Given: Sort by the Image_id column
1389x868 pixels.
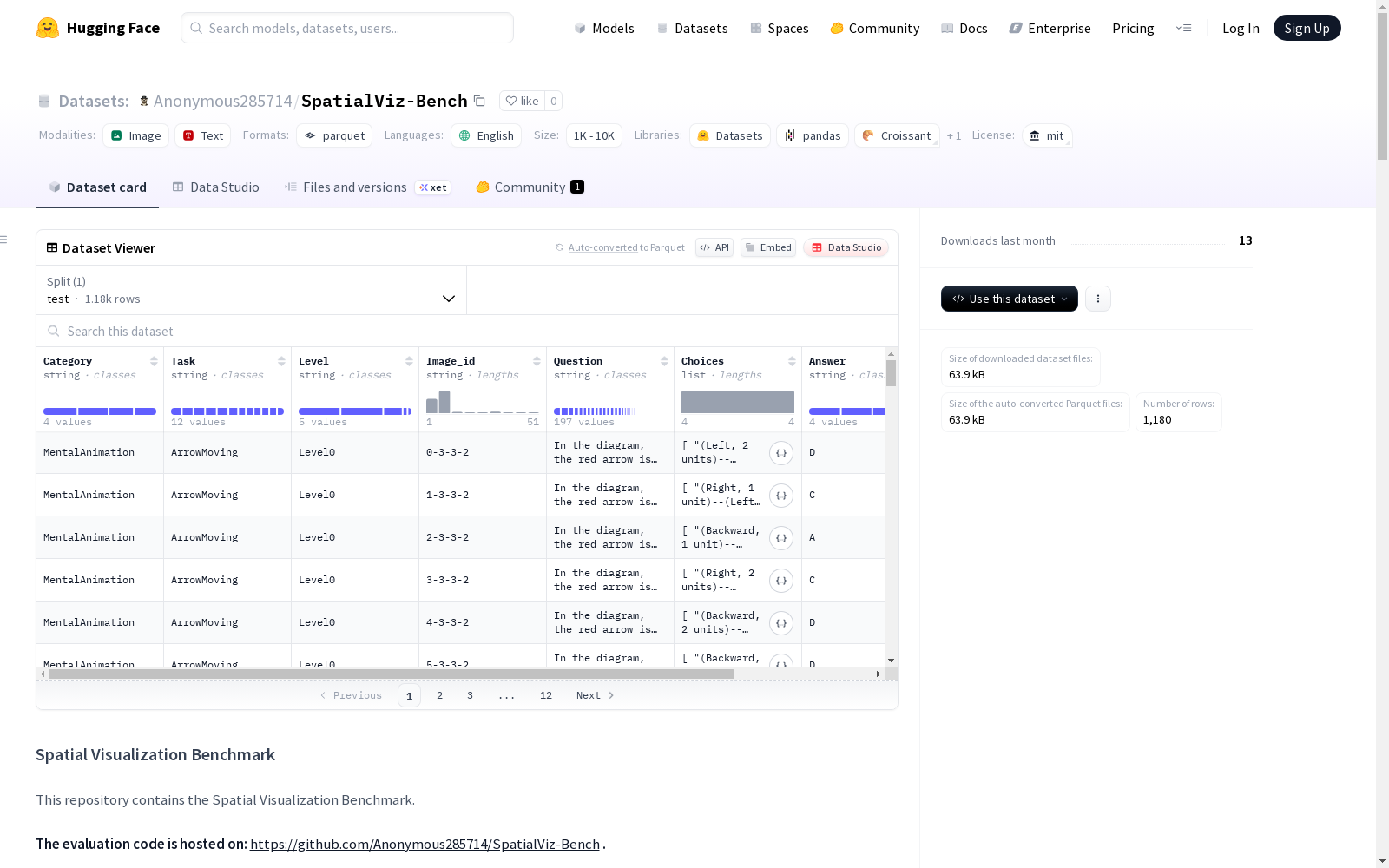Looking at the screenshot, I should [537, 361].
